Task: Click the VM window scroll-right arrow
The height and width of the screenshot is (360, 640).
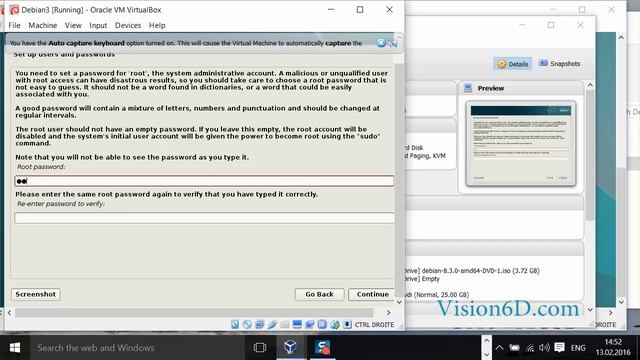Action: click(x=389, y=313)
